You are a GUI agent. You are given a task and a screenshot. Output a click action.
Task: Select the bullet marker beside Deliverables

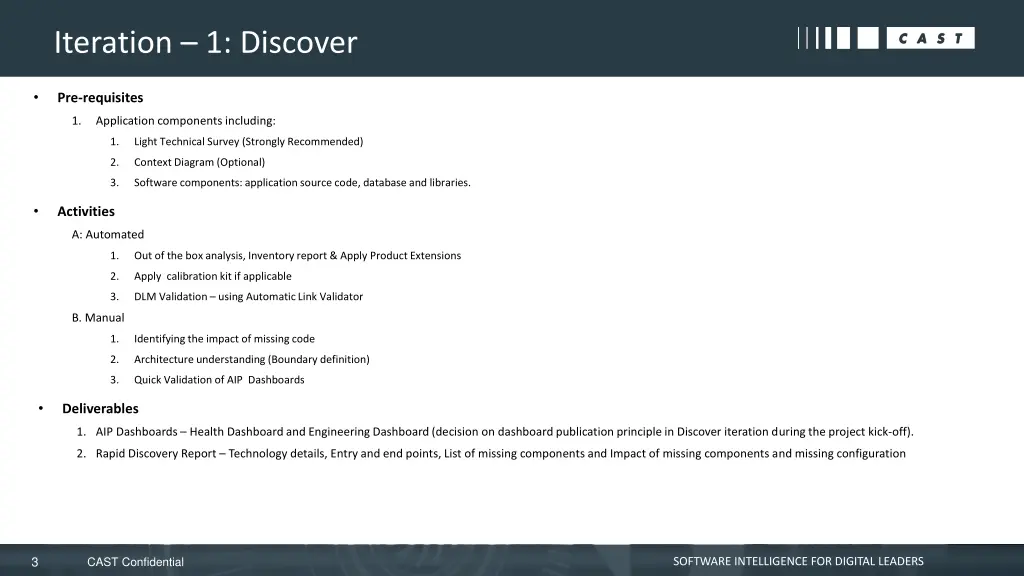[39, 408]
